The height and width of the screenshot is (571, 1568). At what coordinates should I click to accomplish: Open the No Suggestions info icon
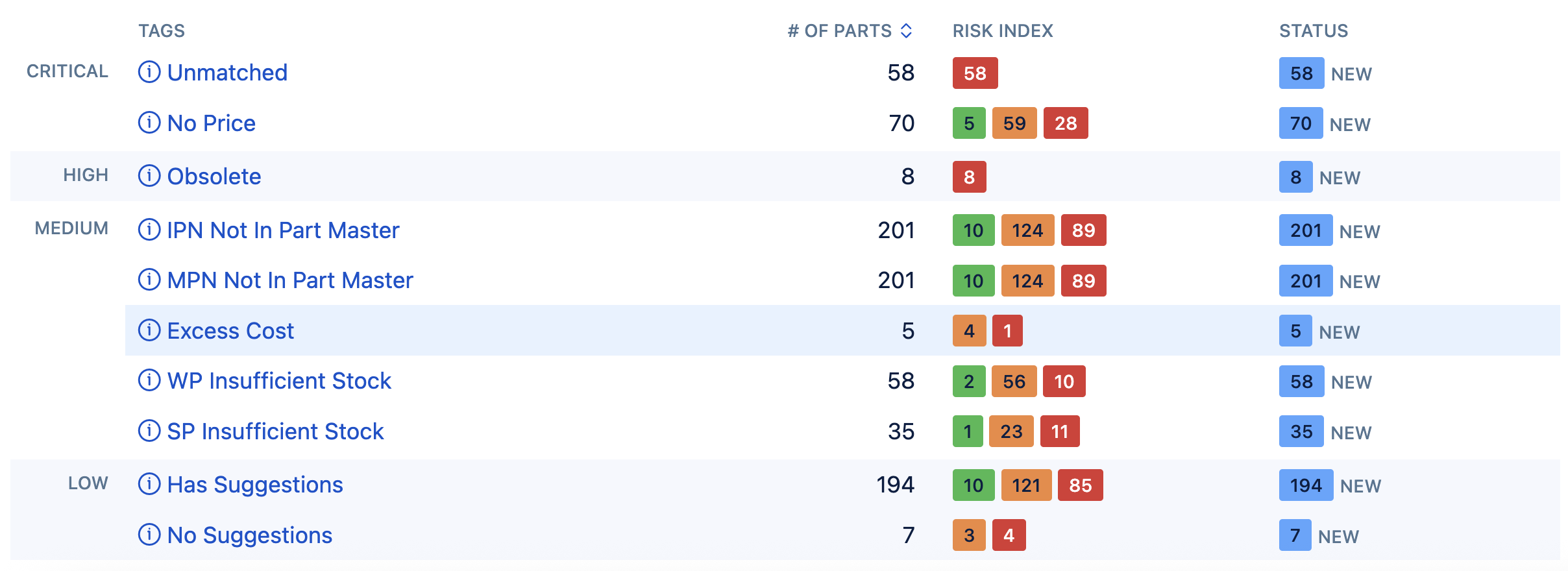click(149, 535)
